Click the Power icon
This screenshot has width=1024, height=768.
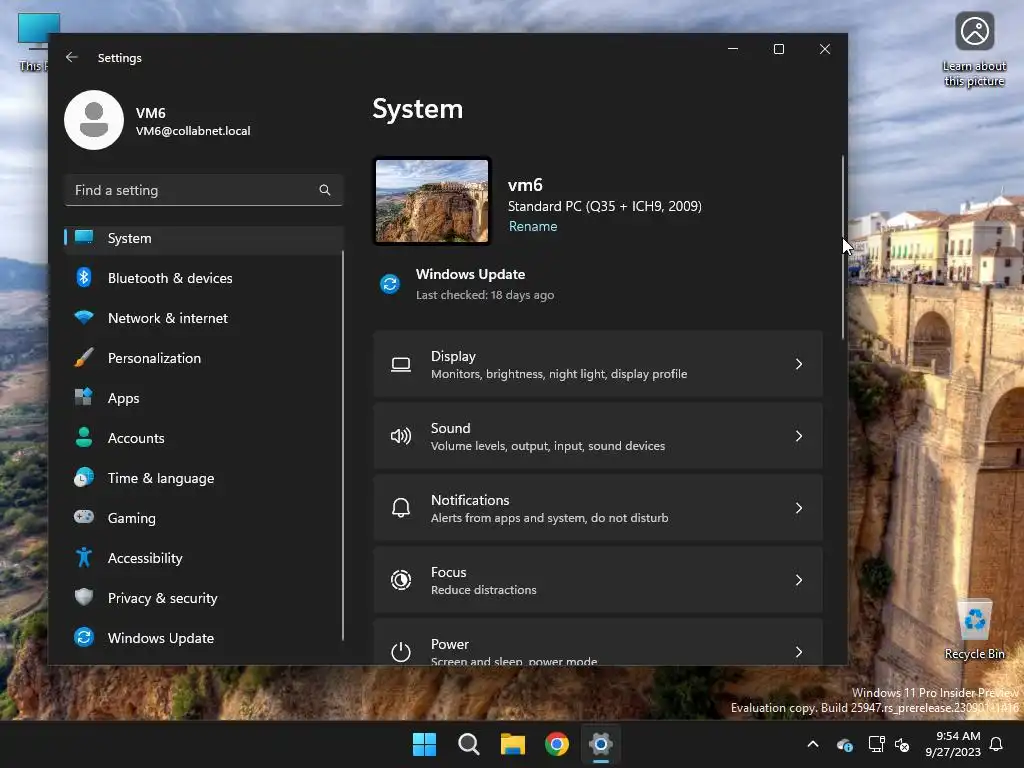(401, 652)
